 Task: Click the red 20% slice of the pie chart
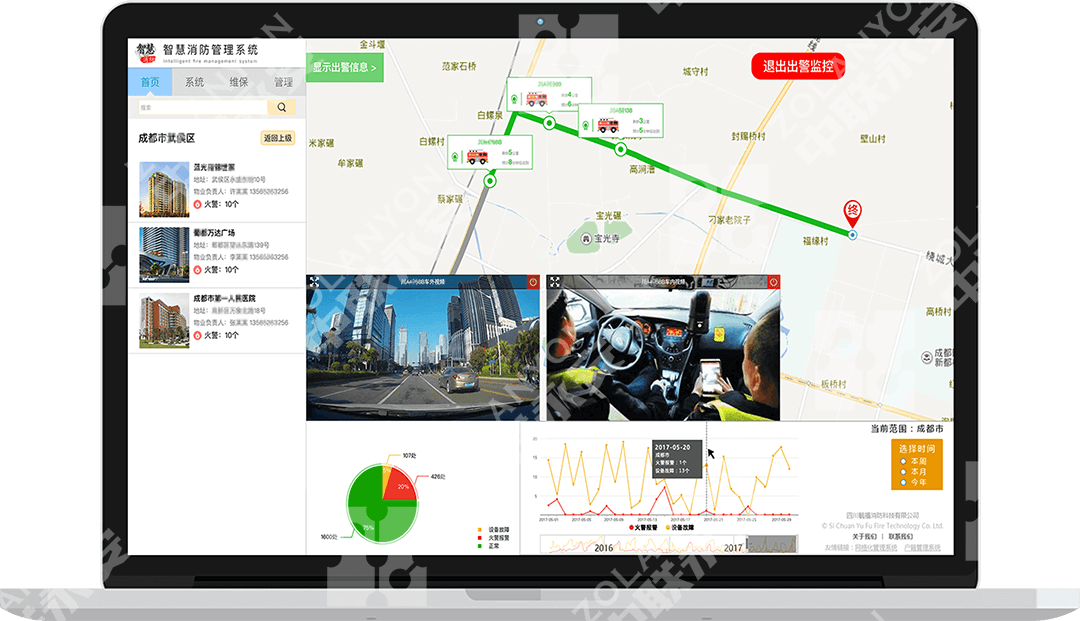pos(402,487)
